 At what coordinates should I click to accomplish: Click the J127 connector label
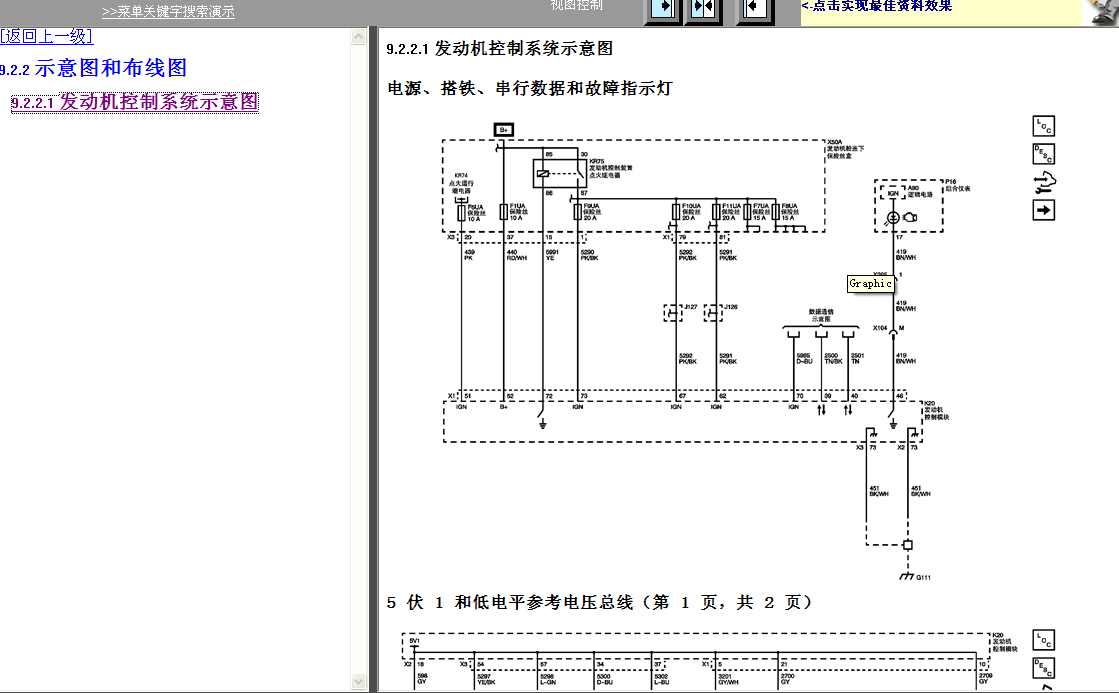click(x=691, y=307)
